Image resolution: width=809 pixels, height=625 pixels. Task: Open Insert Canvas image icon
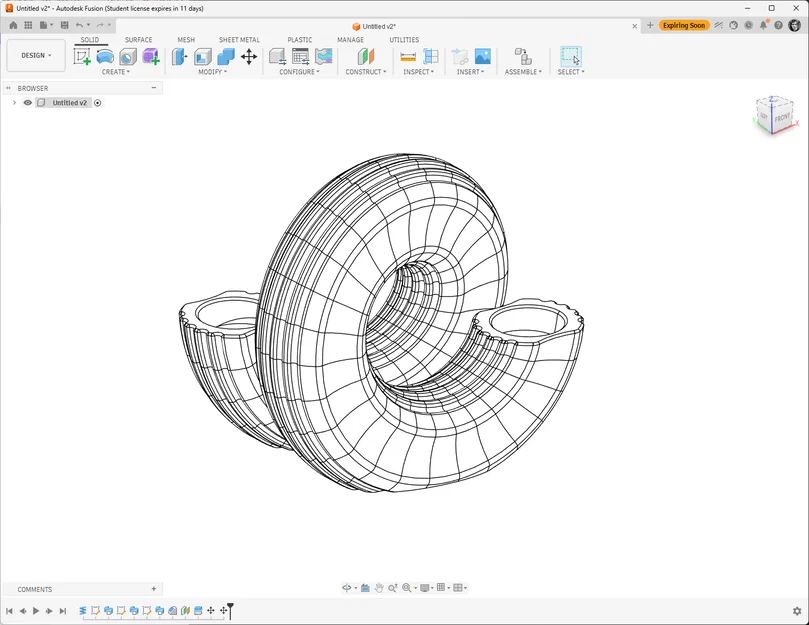tap(483, 56)
